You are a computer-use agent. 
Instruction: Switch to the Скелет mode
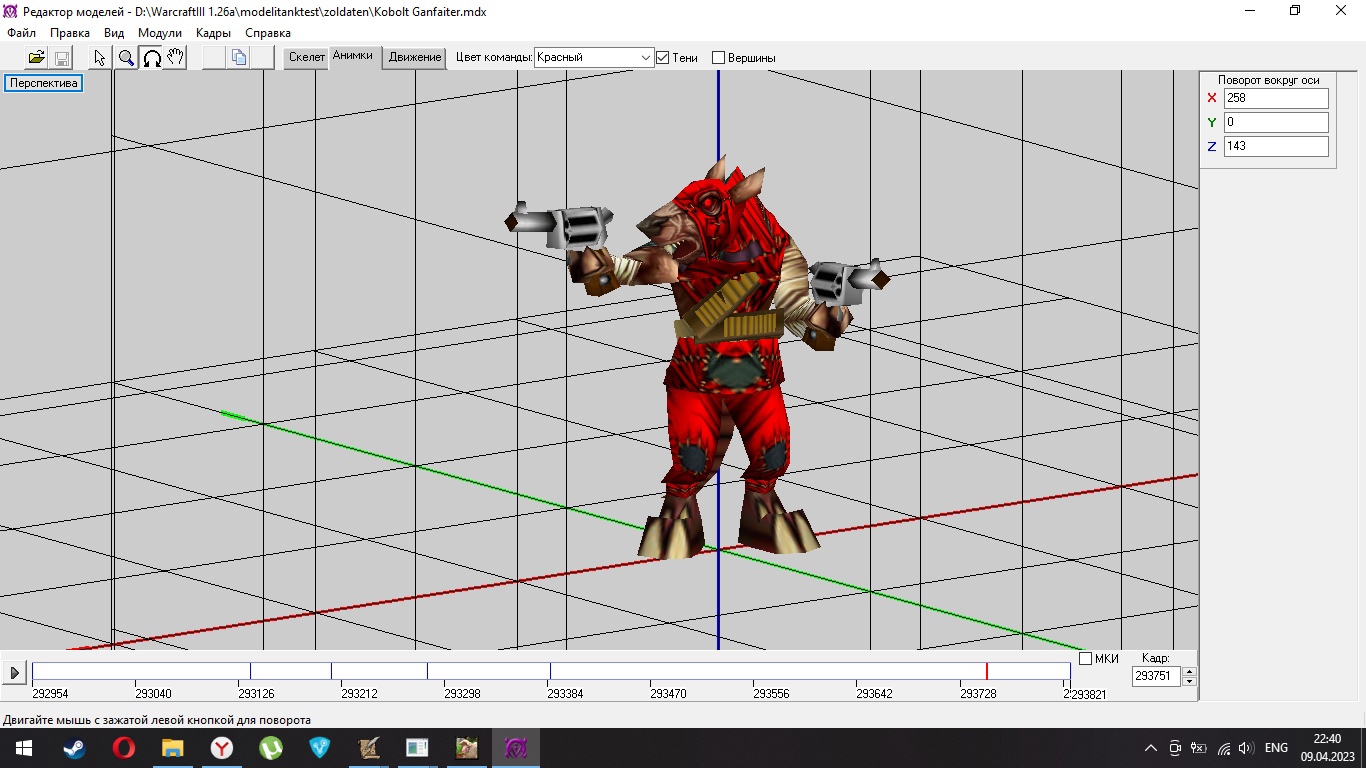pos(307,58)
